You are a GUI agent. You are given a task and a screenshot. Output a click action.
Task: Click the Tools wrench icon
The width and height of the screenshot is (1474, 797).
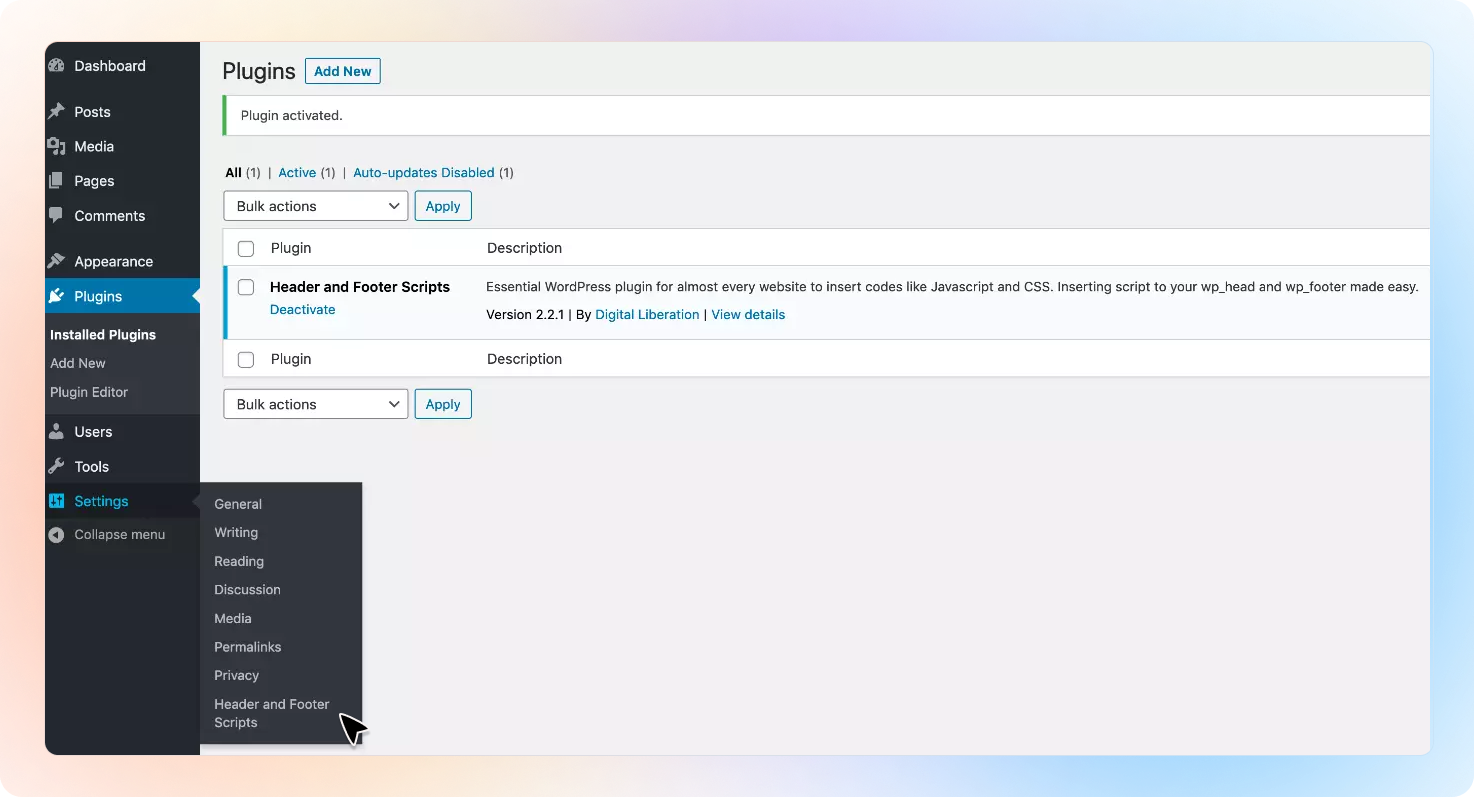click(56, 467)
